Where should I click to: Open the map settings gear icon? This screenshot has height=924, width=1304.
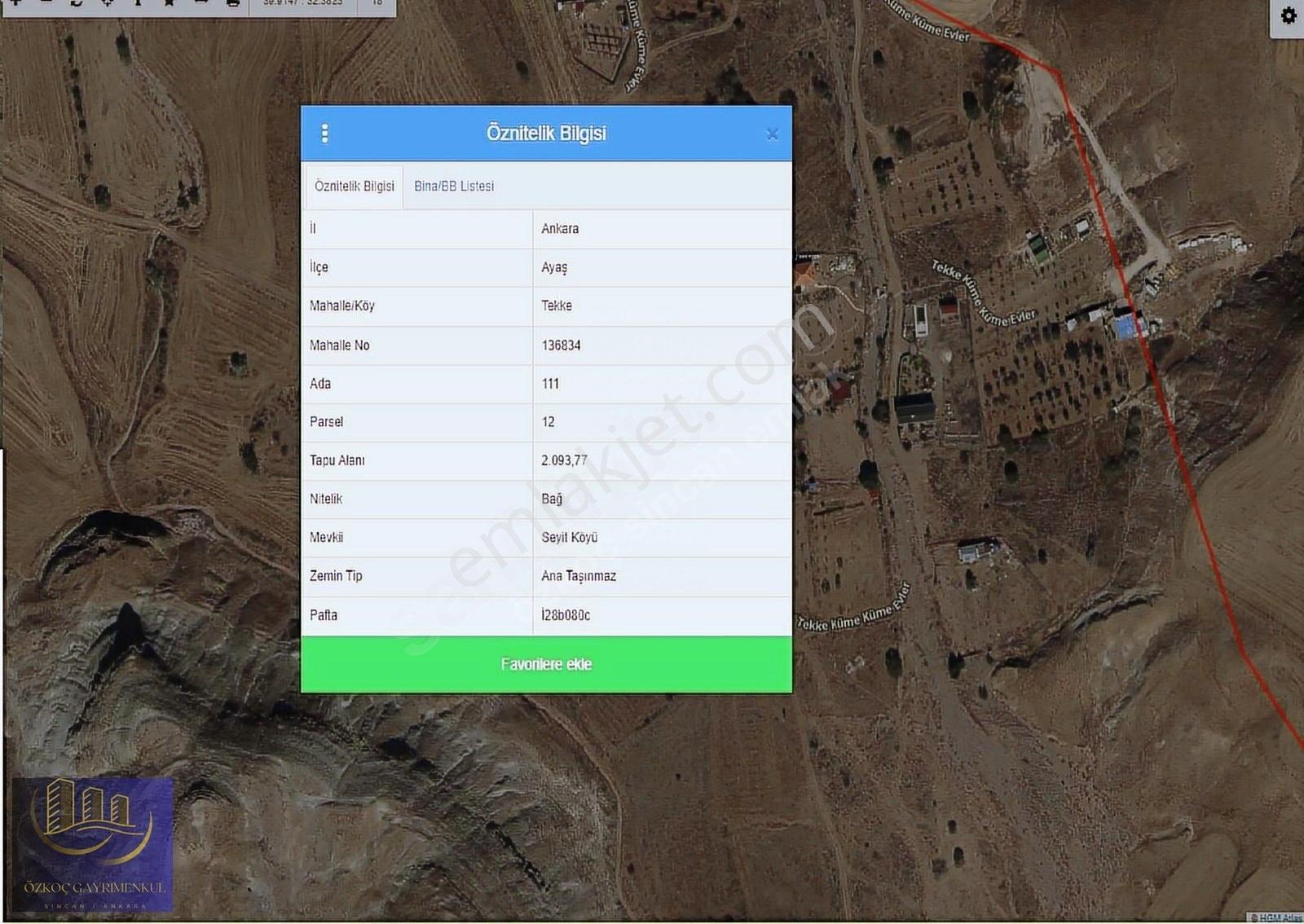[x=1288, y=15]
